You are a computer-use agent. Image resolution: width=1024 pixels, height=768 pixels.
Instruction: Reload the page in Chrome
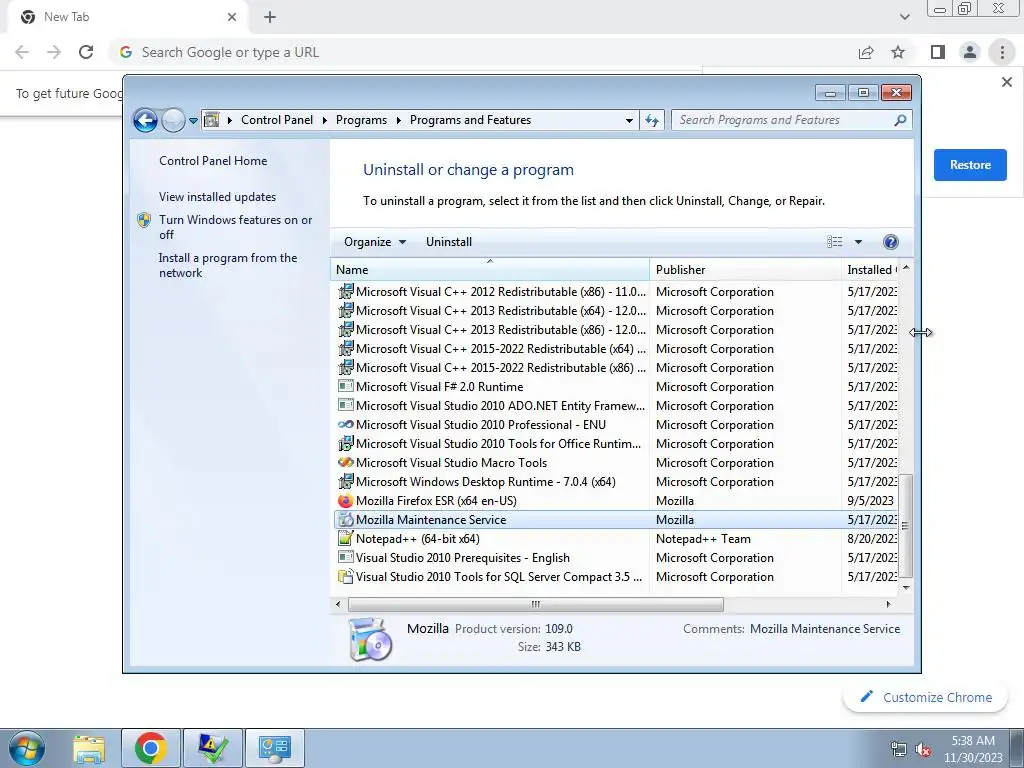(86, 52)
